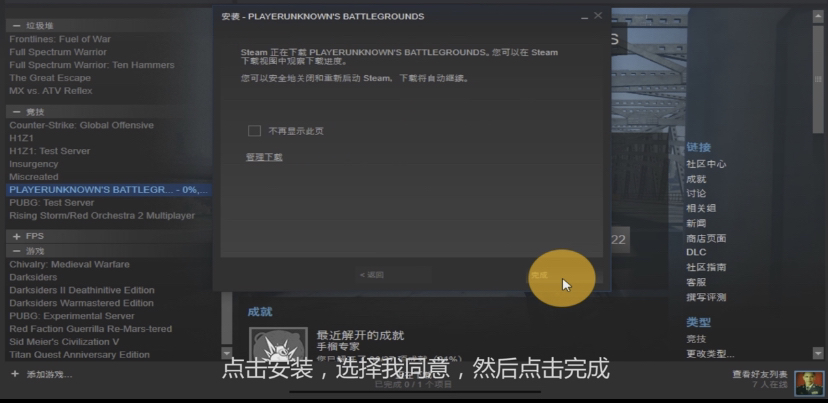Select Darksiders in the 游戏 list
This screenshot has width=828, height=403.
[x=33, y=277]
